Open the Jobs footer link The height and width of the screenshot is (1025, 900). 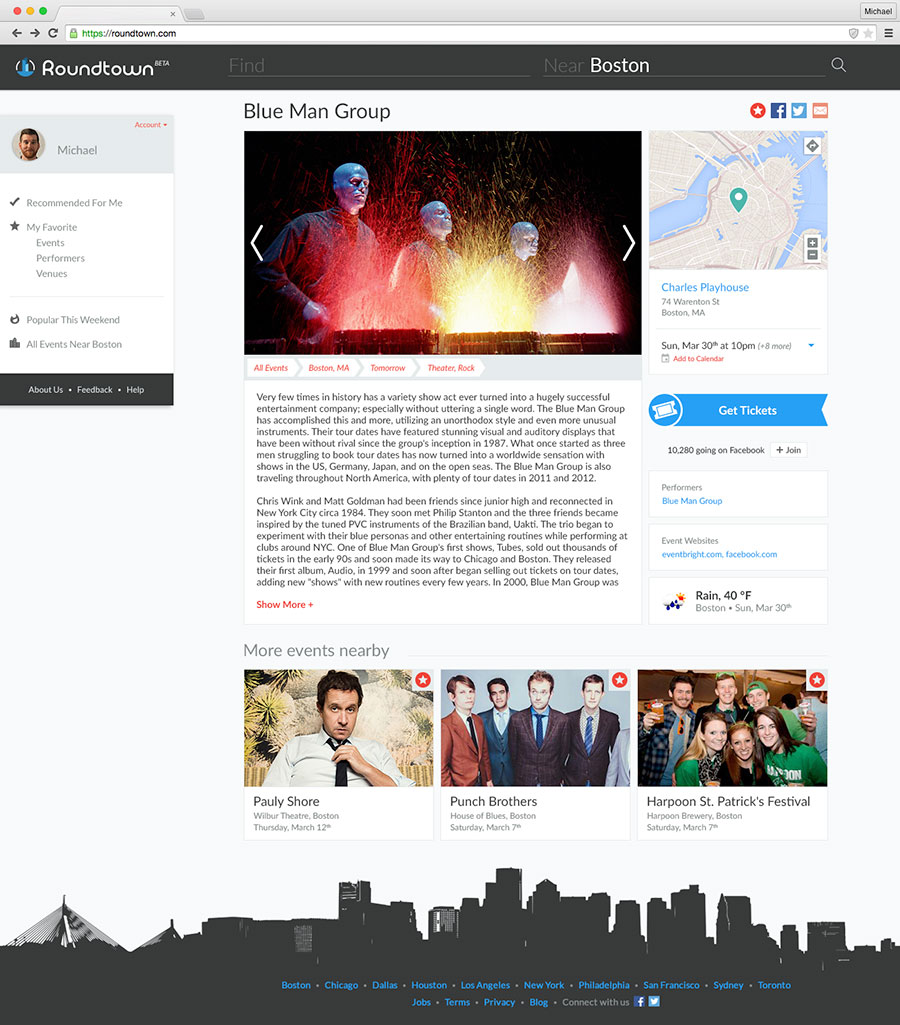[421, 1002]
